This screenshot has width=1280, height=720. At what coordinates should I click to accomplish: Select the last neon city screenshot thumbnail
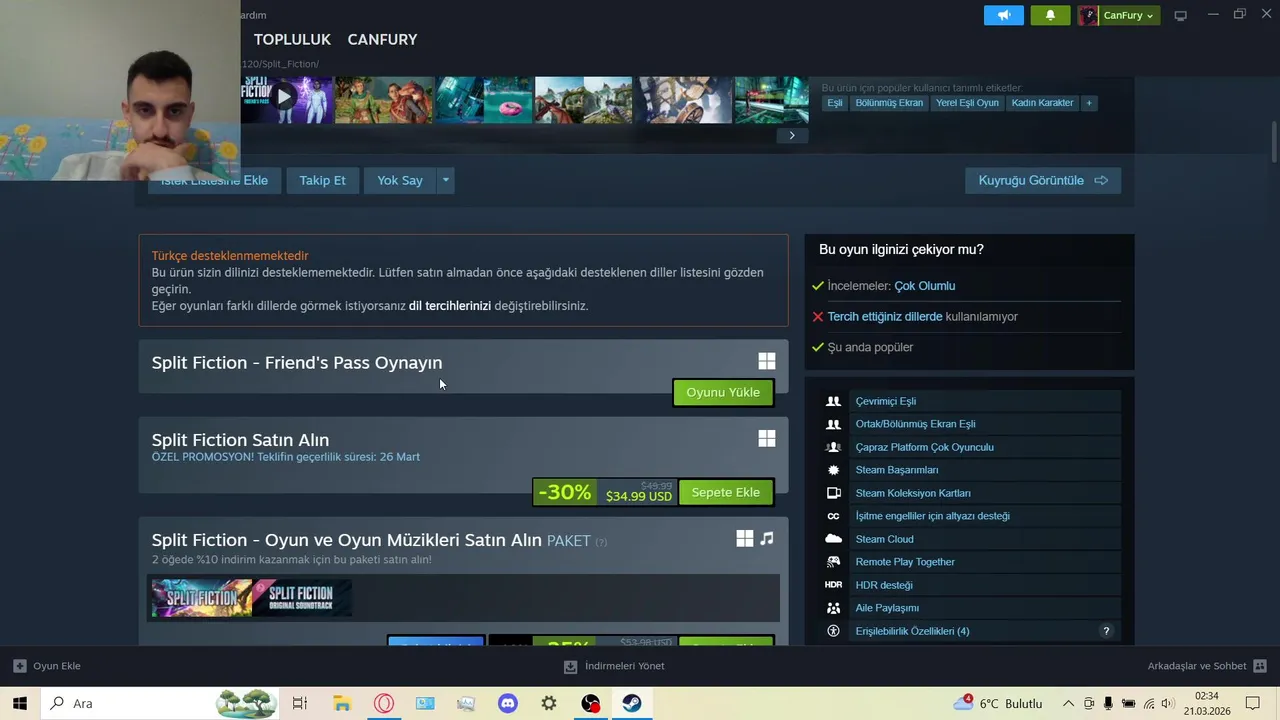pos(771,99)
